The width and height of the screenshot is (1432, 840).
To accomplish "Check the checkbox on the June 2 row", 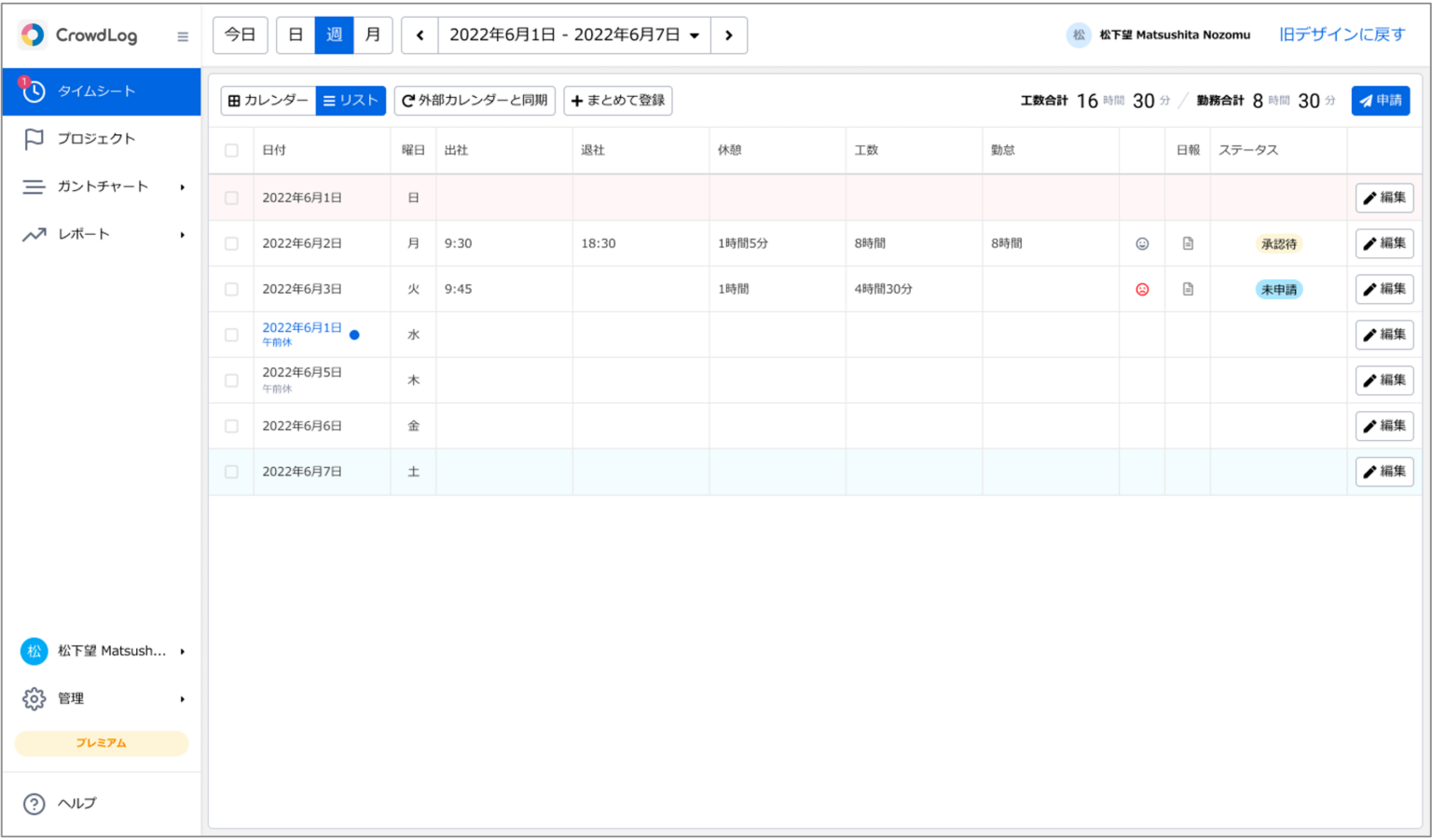I will coord(230,243).
